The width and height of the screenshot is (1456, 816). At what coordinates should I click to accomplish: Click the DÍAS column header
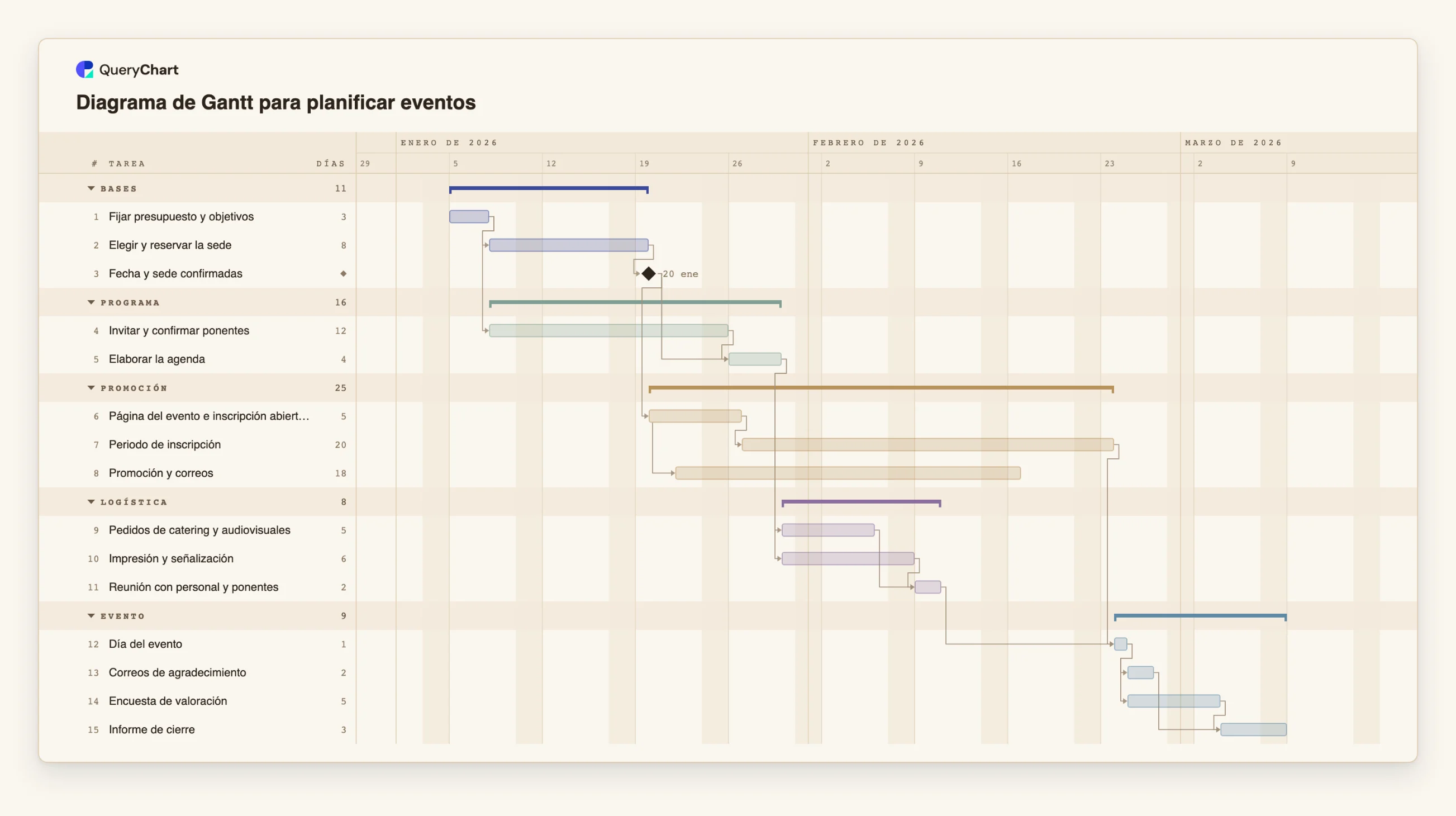[x=331, y=163]
